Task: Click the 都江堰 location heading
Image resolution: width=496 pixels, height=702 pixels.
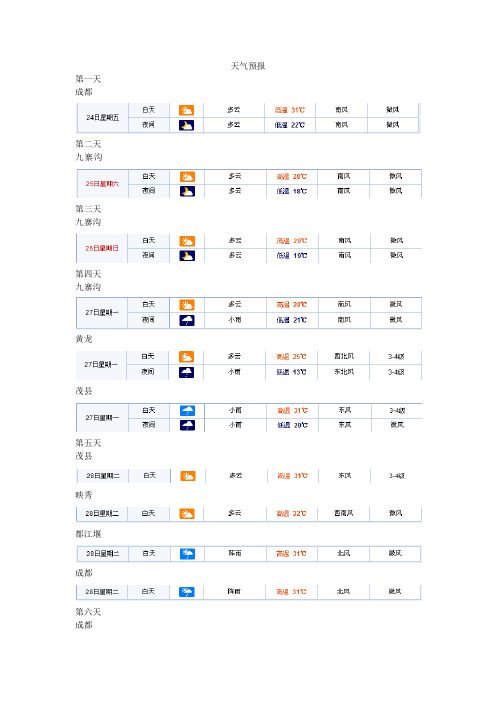Action: click(88, 534)
